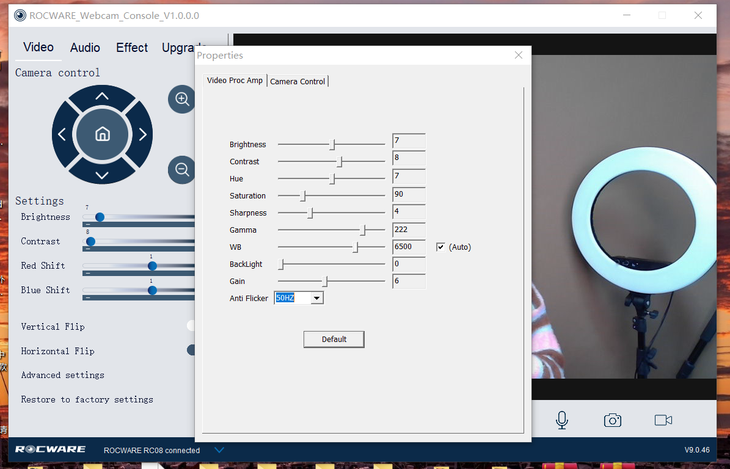Click the microphone icon
This screenshot has width=730, height=469.
tap(563, 420)
